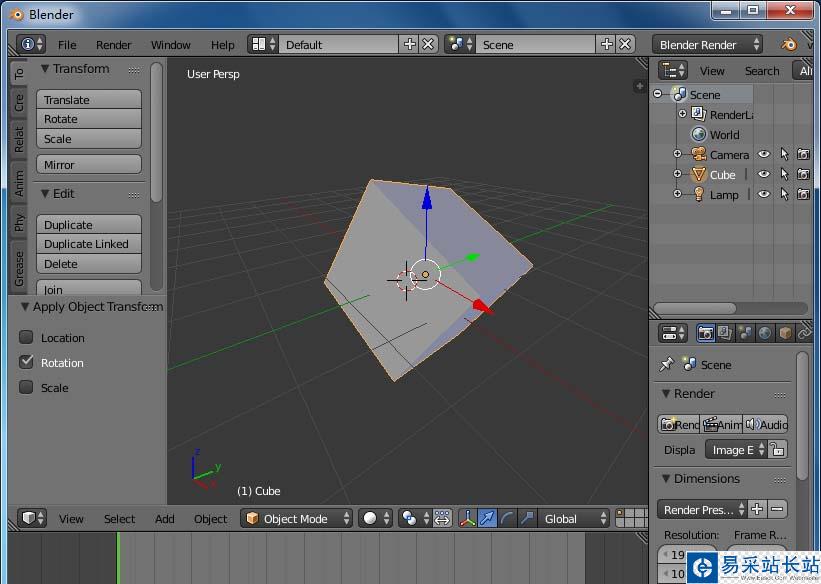Select the World item in outliner
This screenshot has height=584, width=821.
[x=724, y=134]
